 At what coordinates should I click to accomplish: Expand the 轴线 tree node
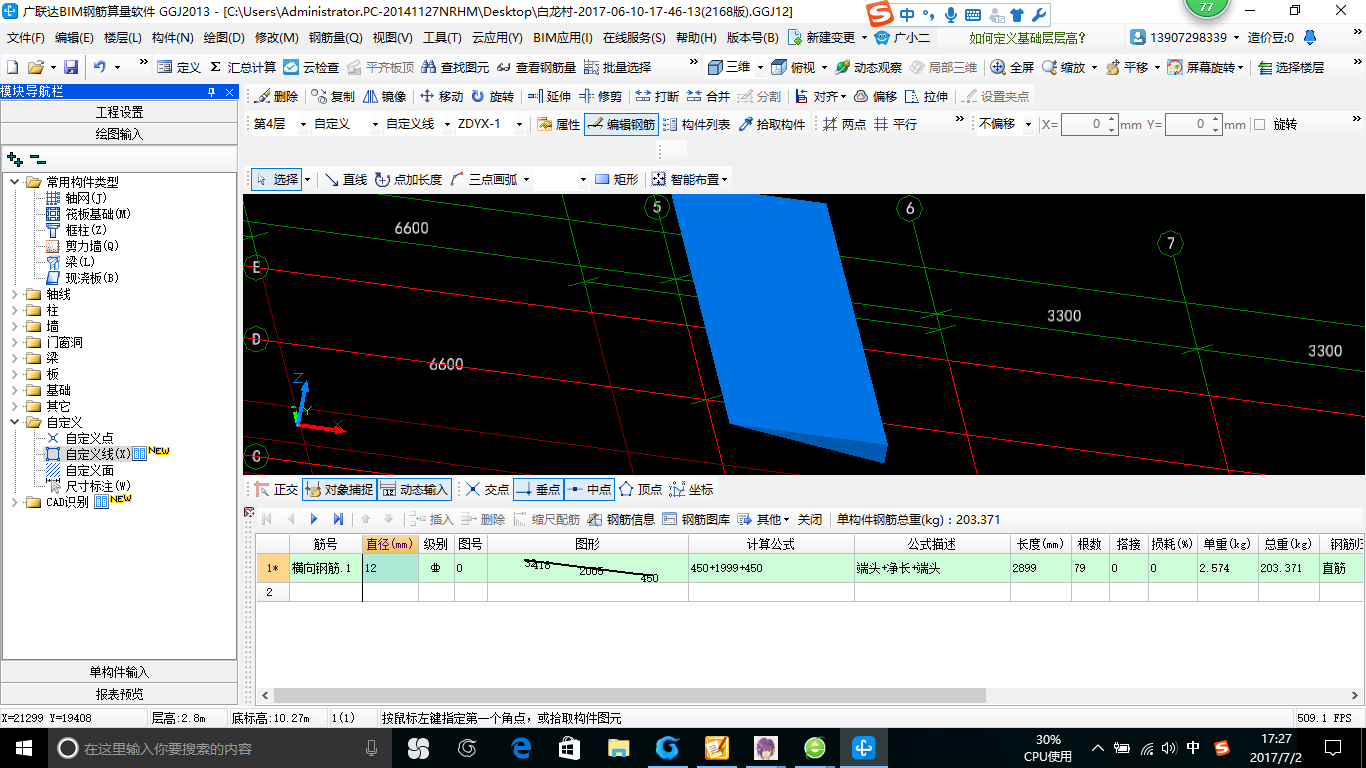[14, 294]
